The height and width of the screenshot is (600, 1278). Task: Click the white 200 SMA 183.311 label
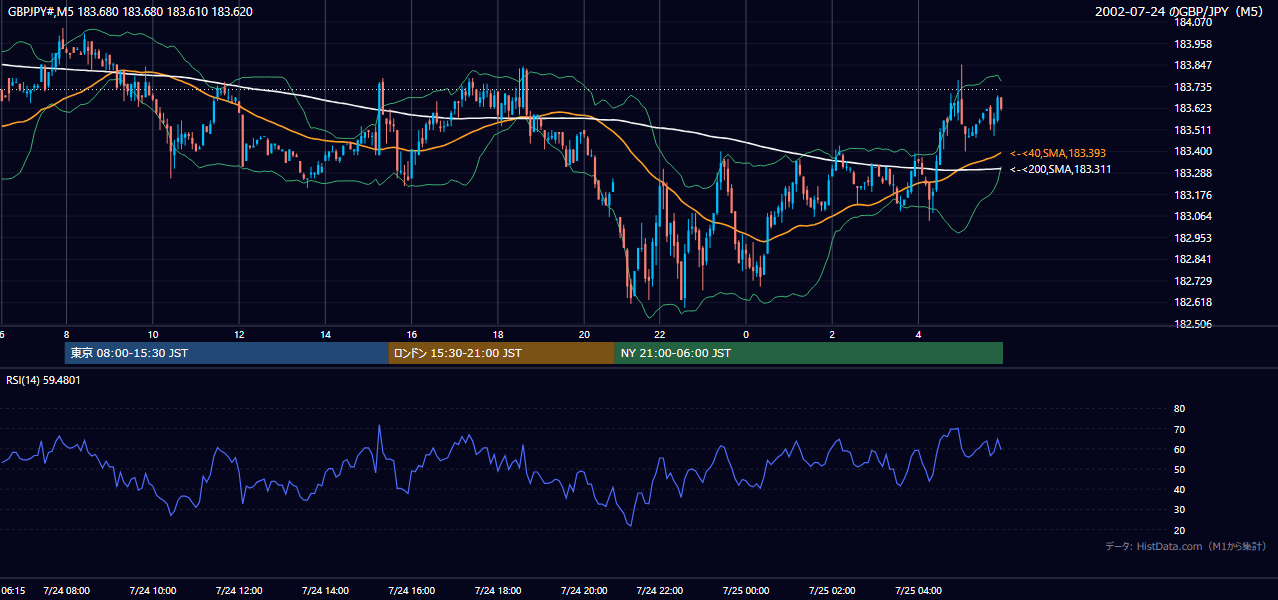[1060, 169]
